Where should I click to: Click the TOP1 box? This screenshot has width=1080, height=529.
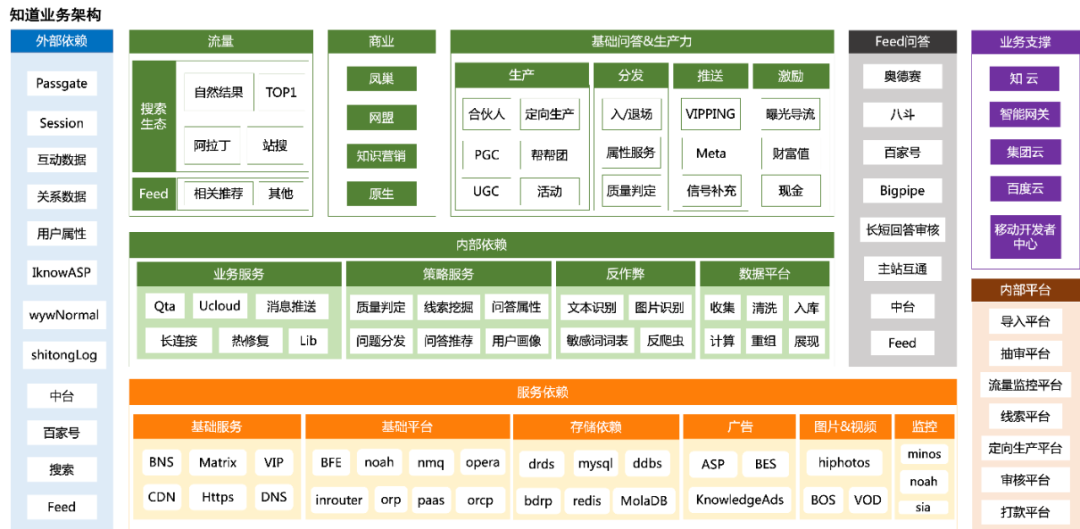coord(281,92)
